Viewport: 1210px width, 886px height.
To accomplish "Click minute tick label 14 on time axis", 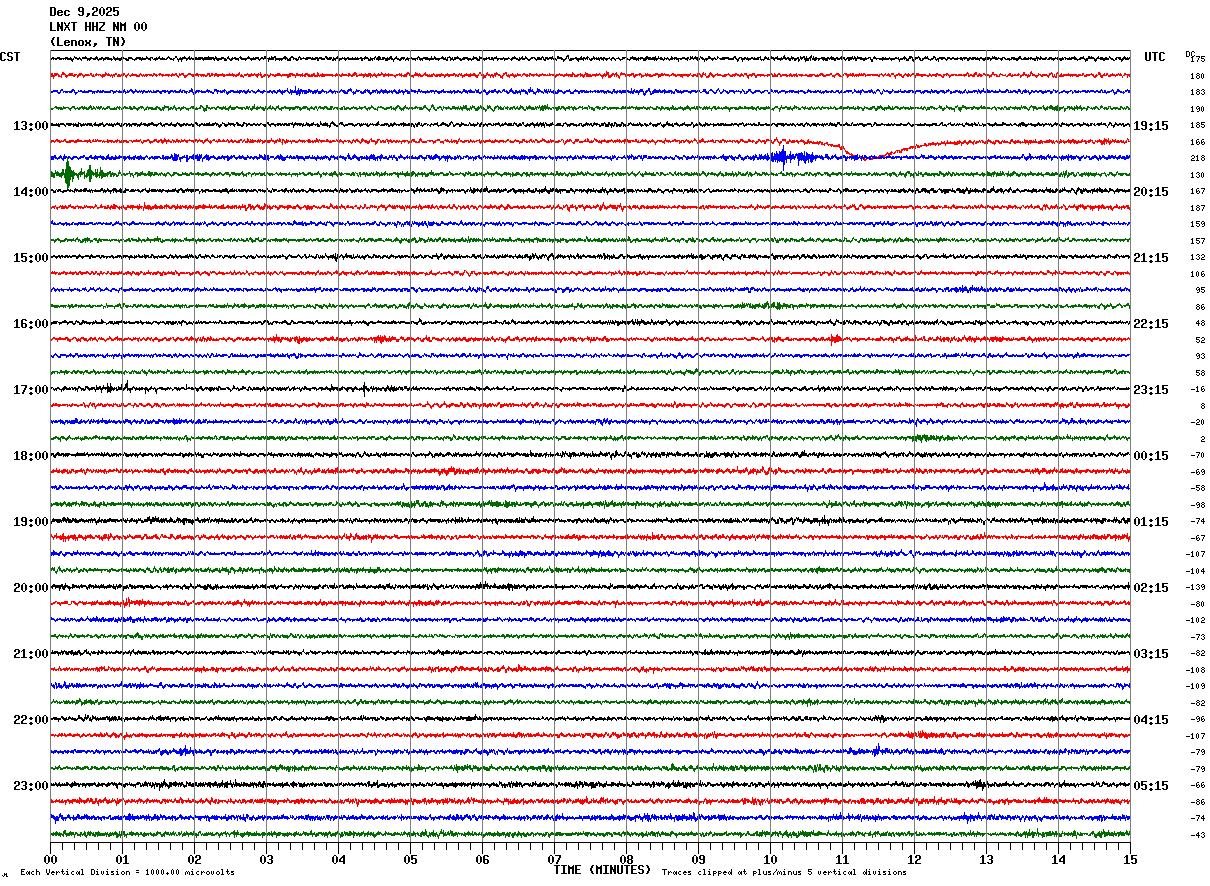I will (1058, 859).
